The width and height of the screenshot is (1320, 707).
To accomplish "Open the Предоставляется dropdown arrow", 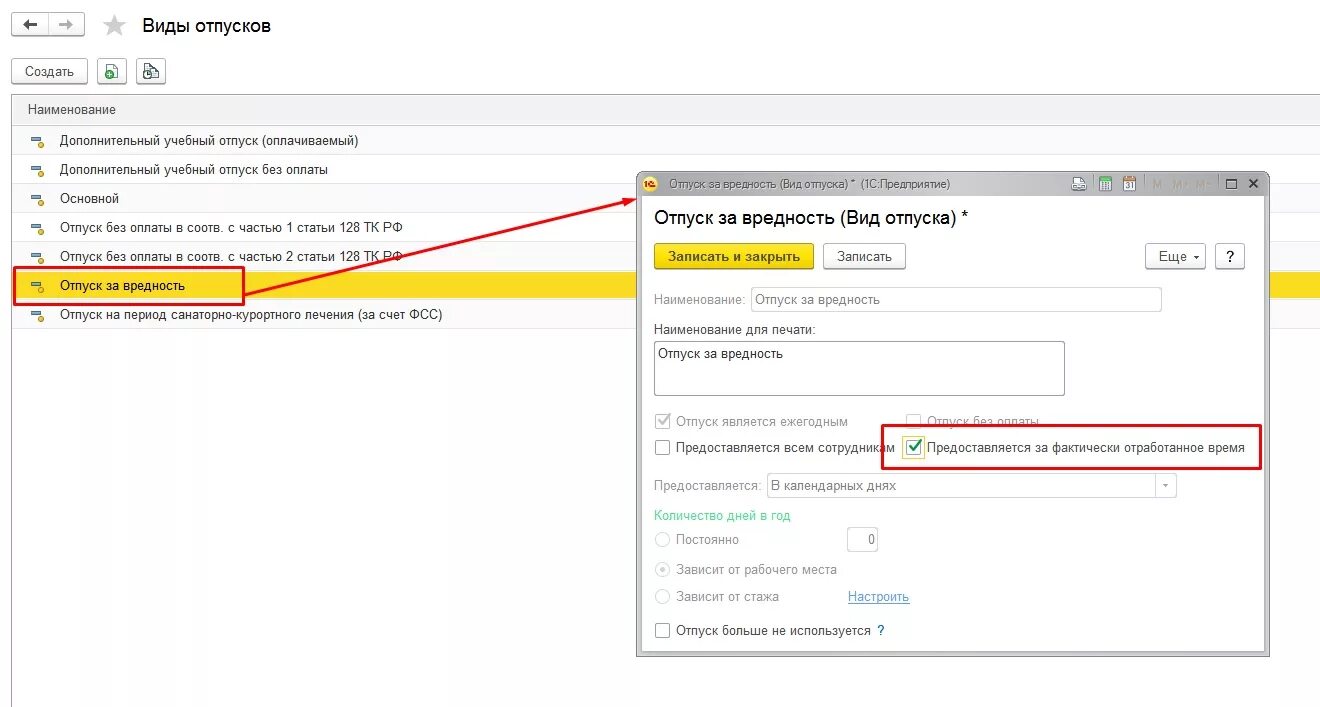I will click(1166, 486).
